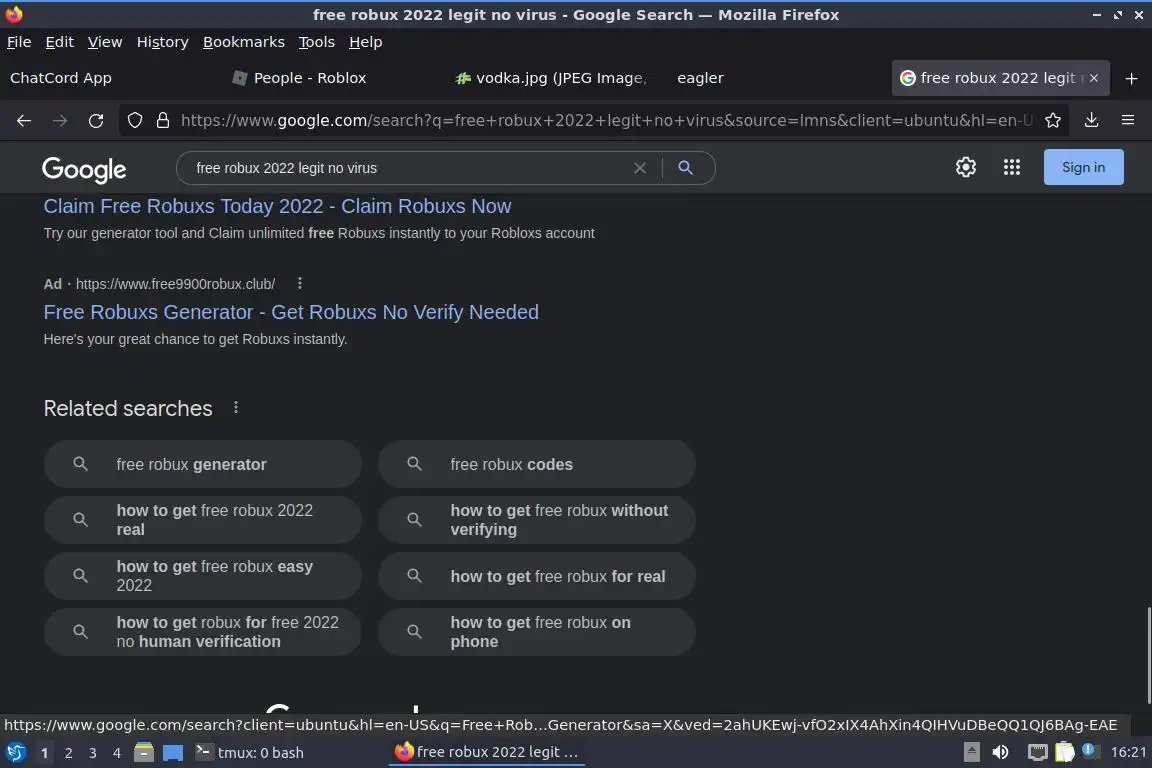Reload the current page
Screen dimensions: 1152x768
click(96, 121)
